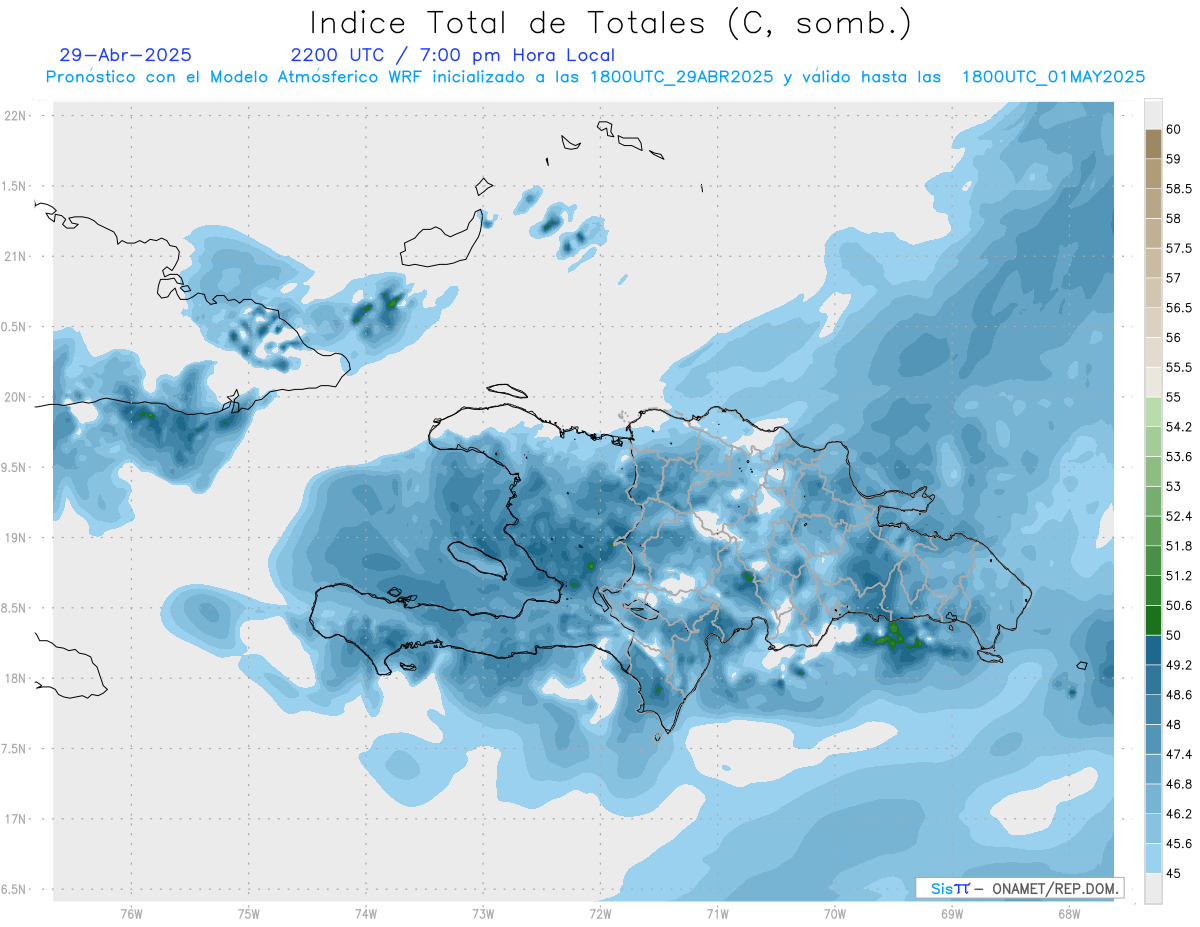Click valid-until time "1800UTC_01MAY2025"
This screenshot has height=927, width=1200.
point(1053,77)
